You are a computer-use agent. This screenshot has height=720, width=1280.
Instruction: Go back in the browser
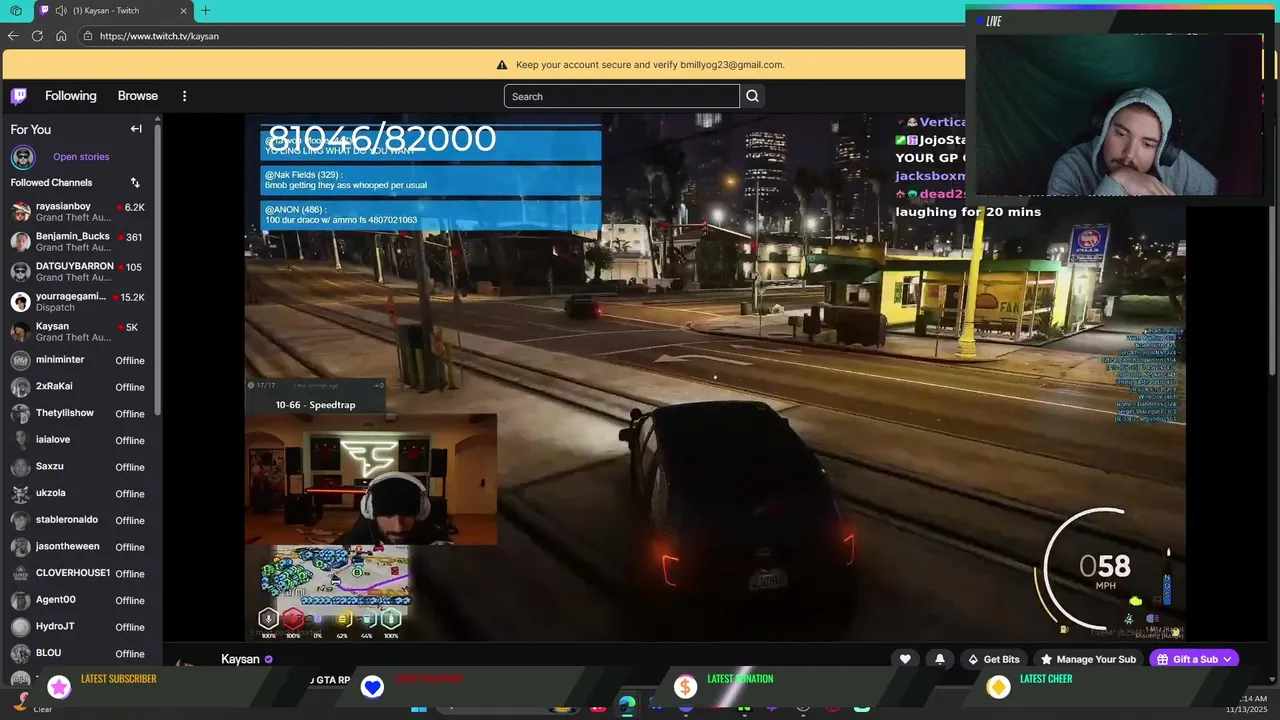point(13,36)
